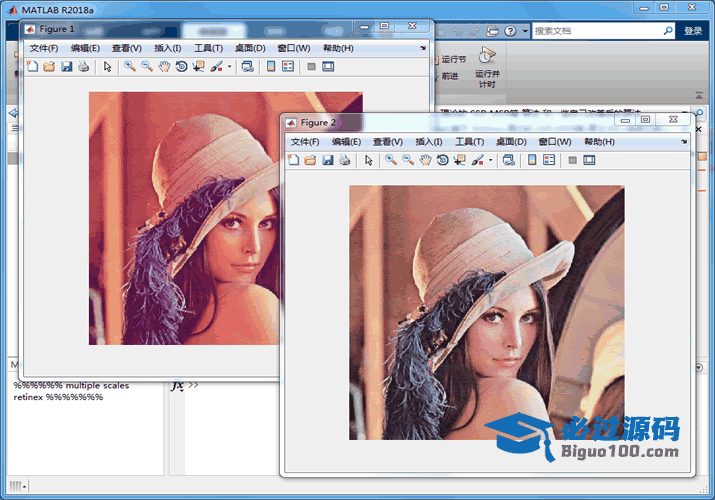
Task: Open 桌面(D) menu in Figure 1
Action: pyautogui.click(x=250, y=48)
